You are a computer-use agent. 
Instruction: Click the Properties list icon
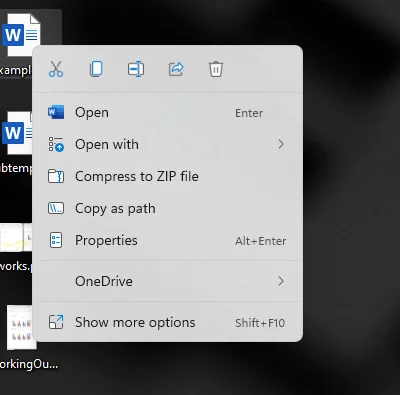click(x=56, y=240)
